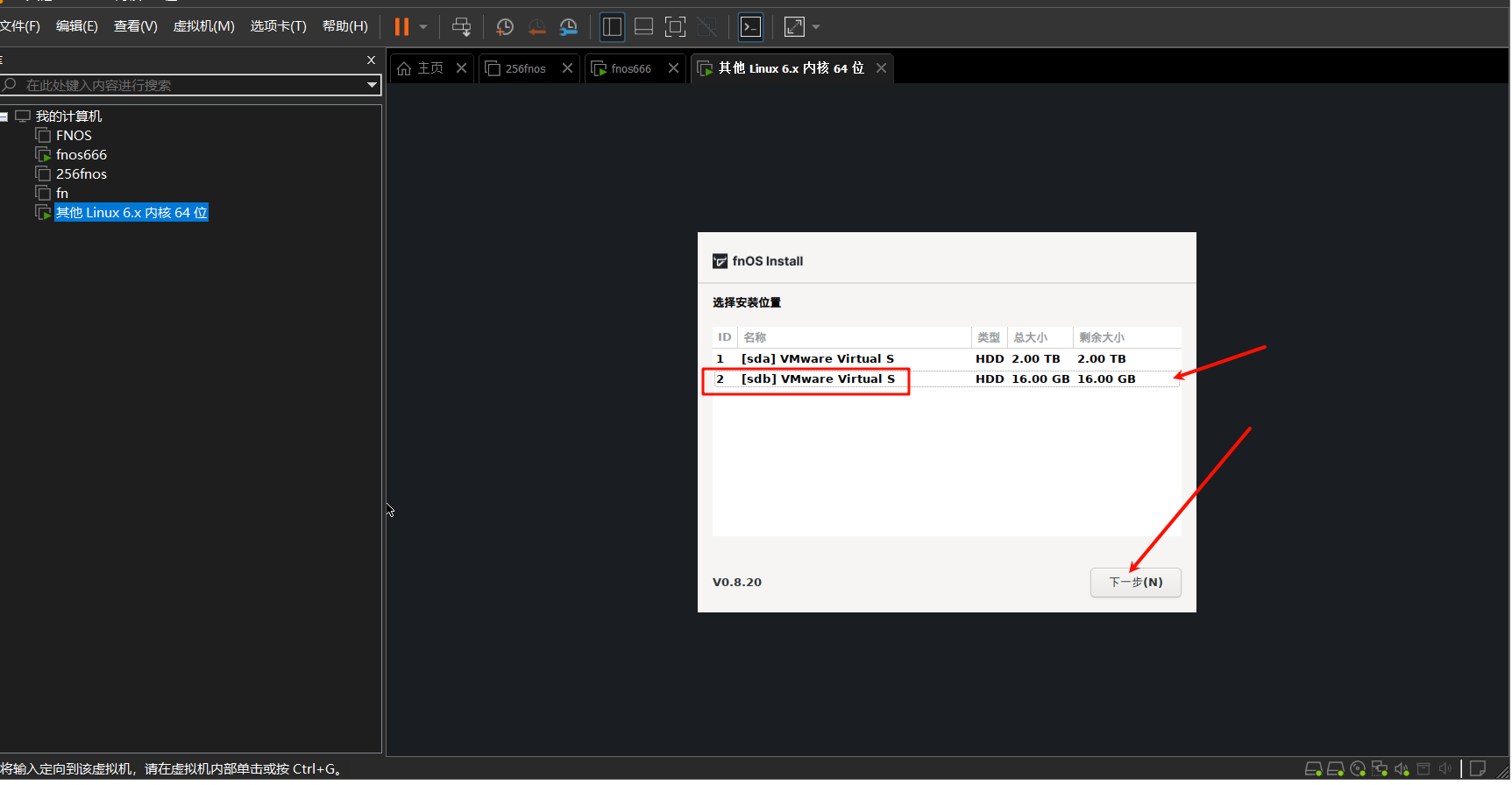Click the stretch guest display icon
Image resolution: width=1512 pixels, height=785 pixels.
pos(794,27)
